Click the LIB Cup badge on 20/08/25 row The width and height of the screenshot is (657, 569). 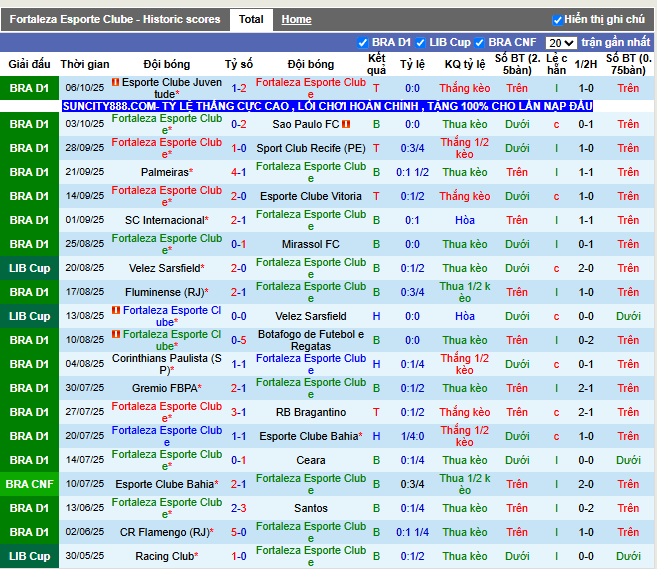click(x=29, y=268)
